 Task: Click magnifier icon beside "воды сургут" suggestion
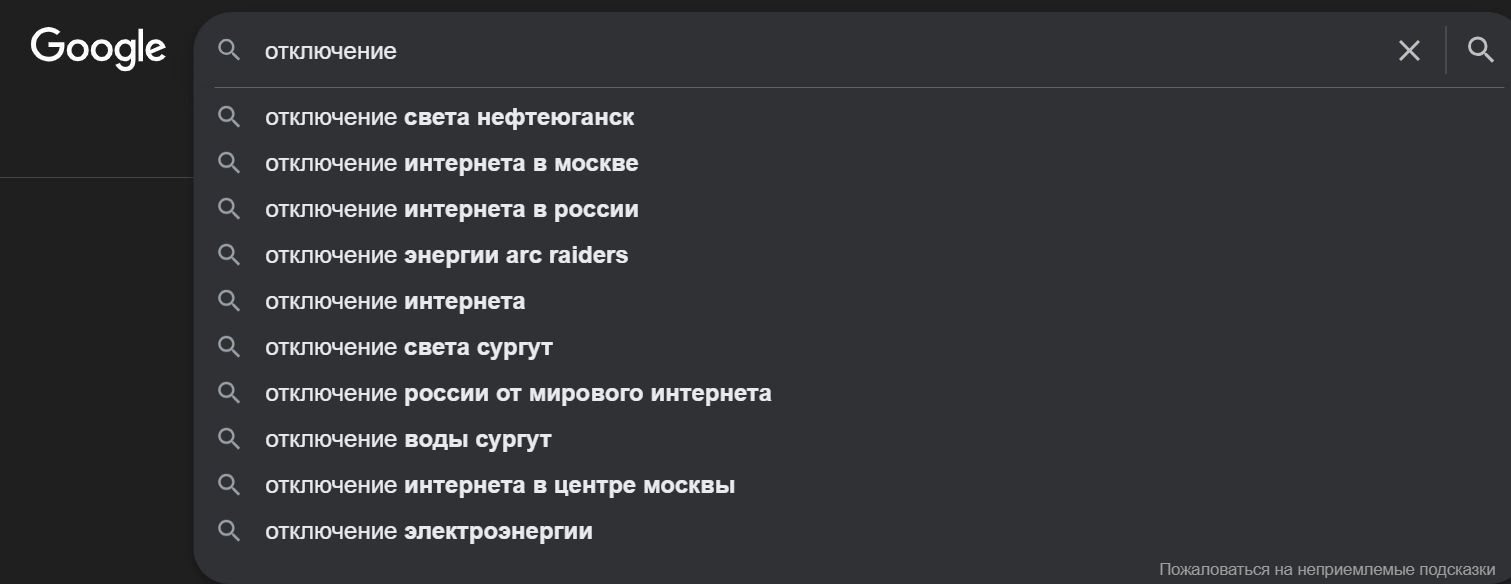tap(229, 440)
